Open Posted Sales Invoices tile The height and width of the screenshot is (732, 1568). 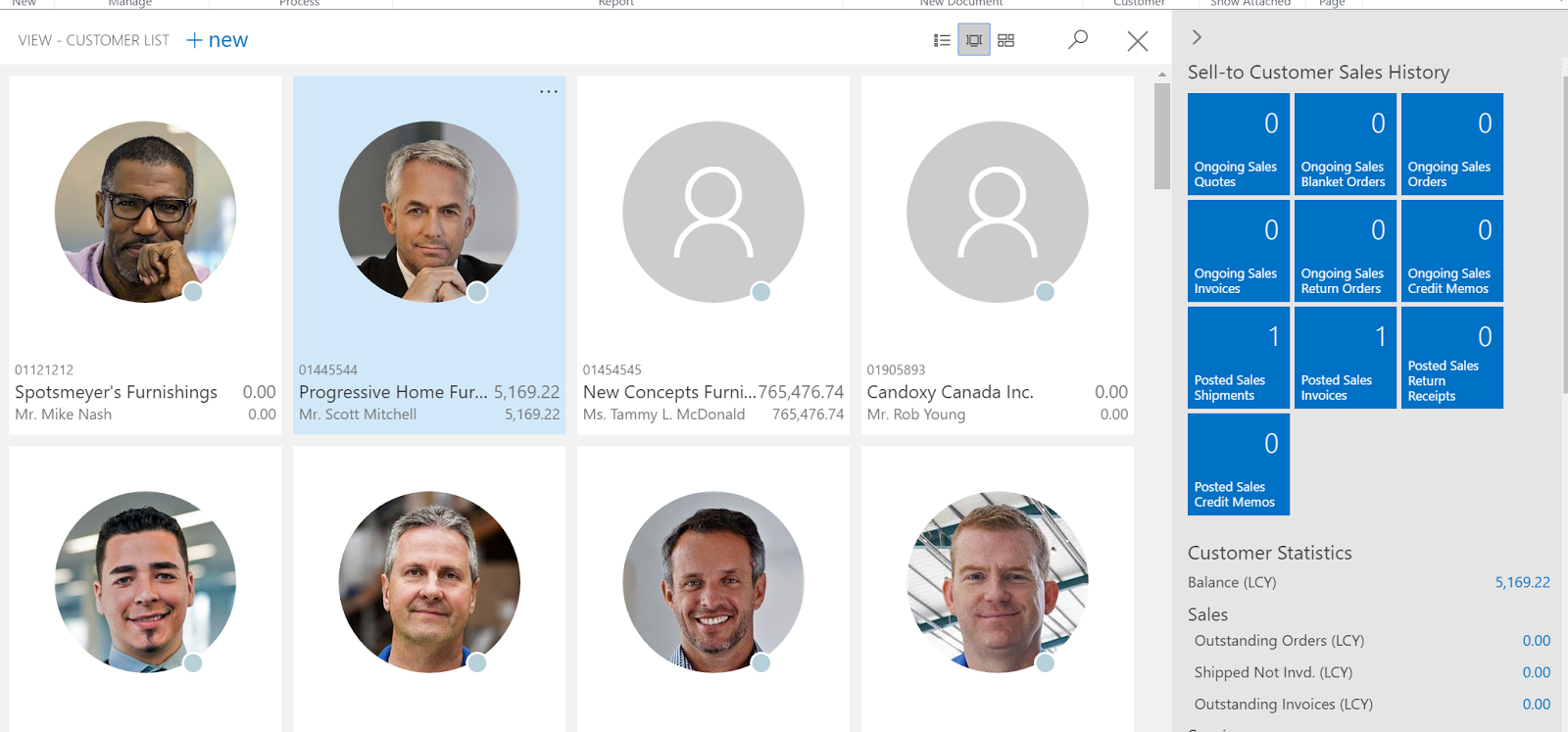[1346, 358]
